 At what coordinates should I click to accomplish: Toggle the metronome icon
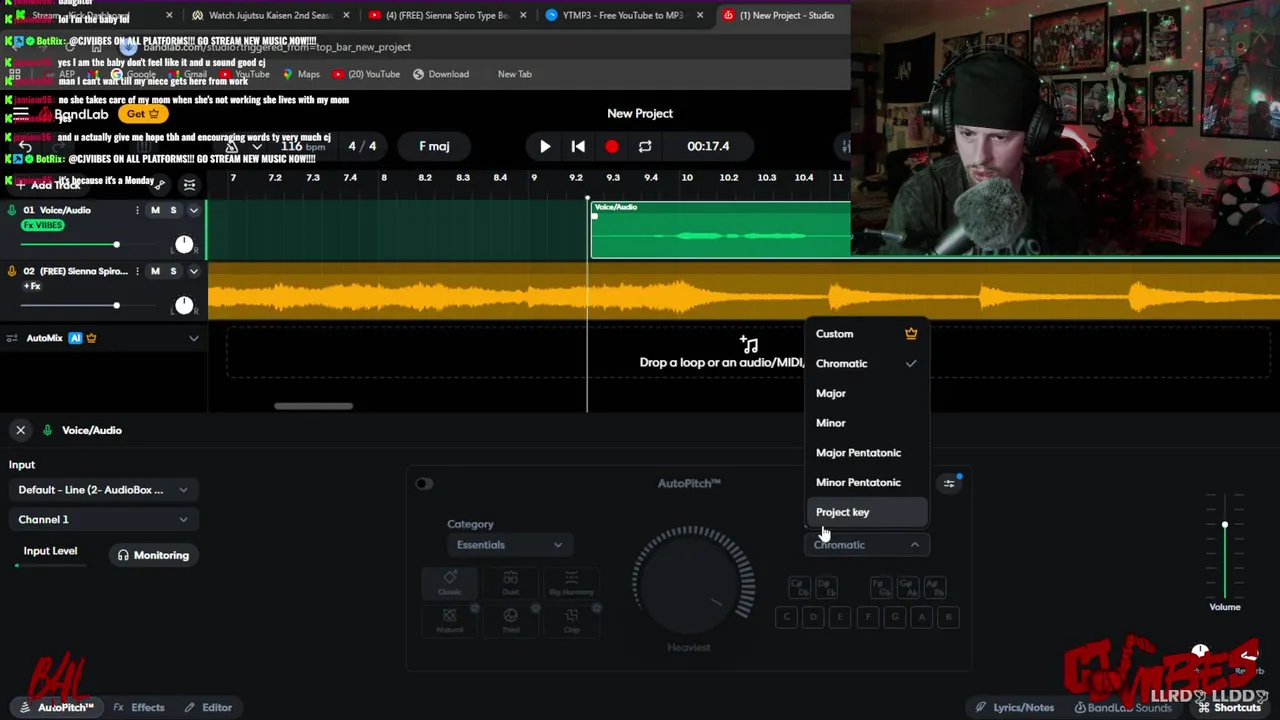point(231,146)
